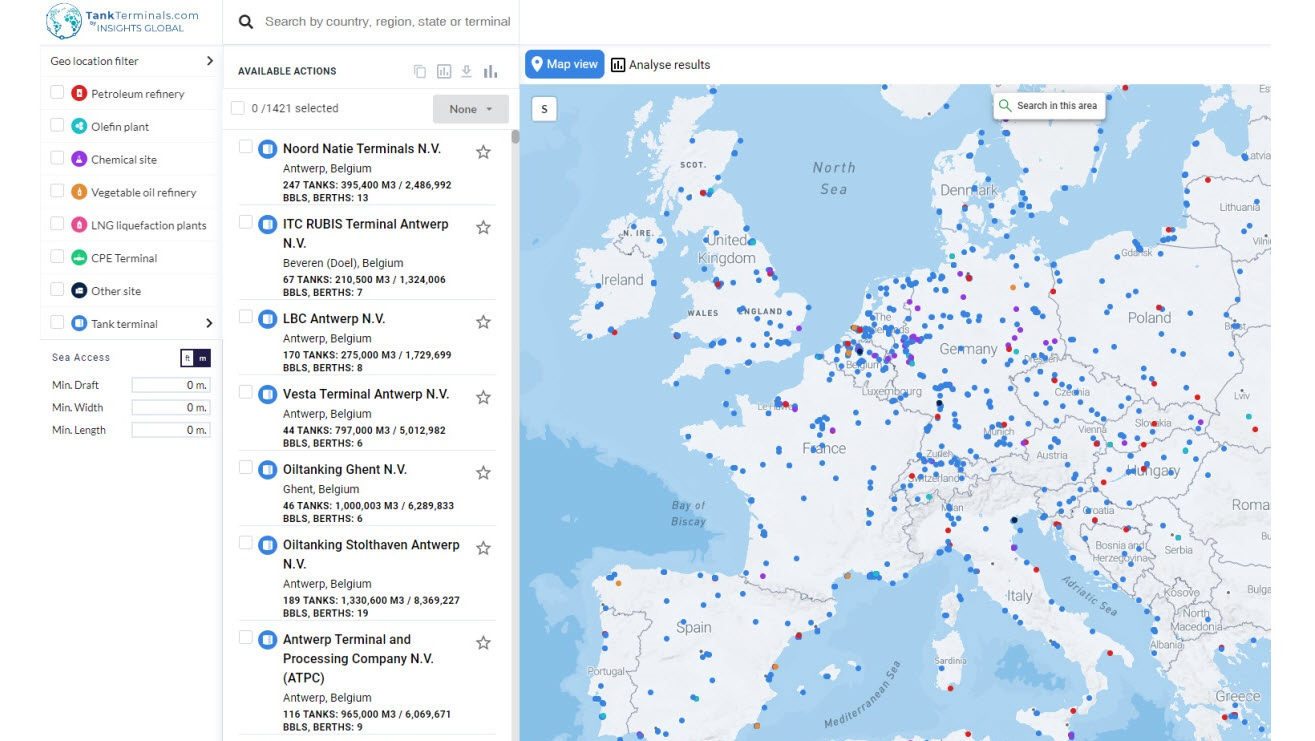The image size is (1315, 741).
Task: Check the Petroleum refinery filter checkbox
Action: point(57,93)
